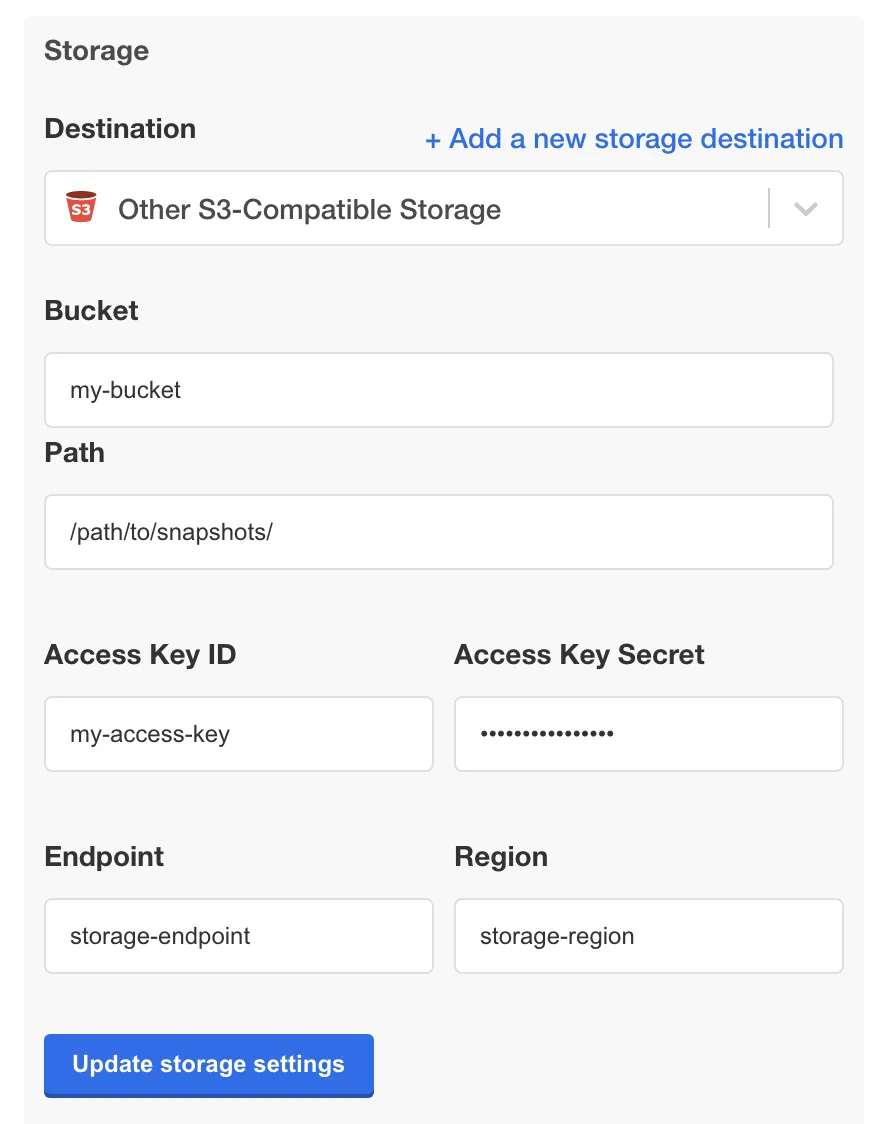Focus the Access Key ID input

click(239, 734)
